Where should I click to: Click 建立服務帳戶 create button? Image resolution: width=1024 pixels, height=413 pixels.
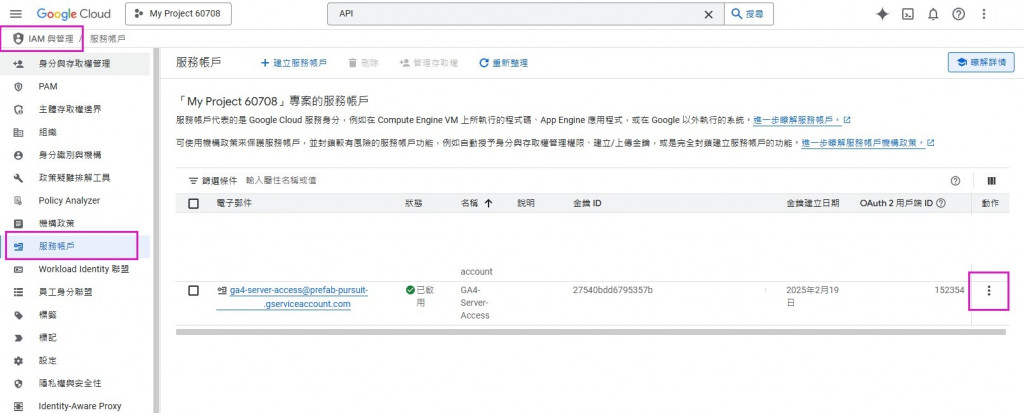tap(294, 63)
